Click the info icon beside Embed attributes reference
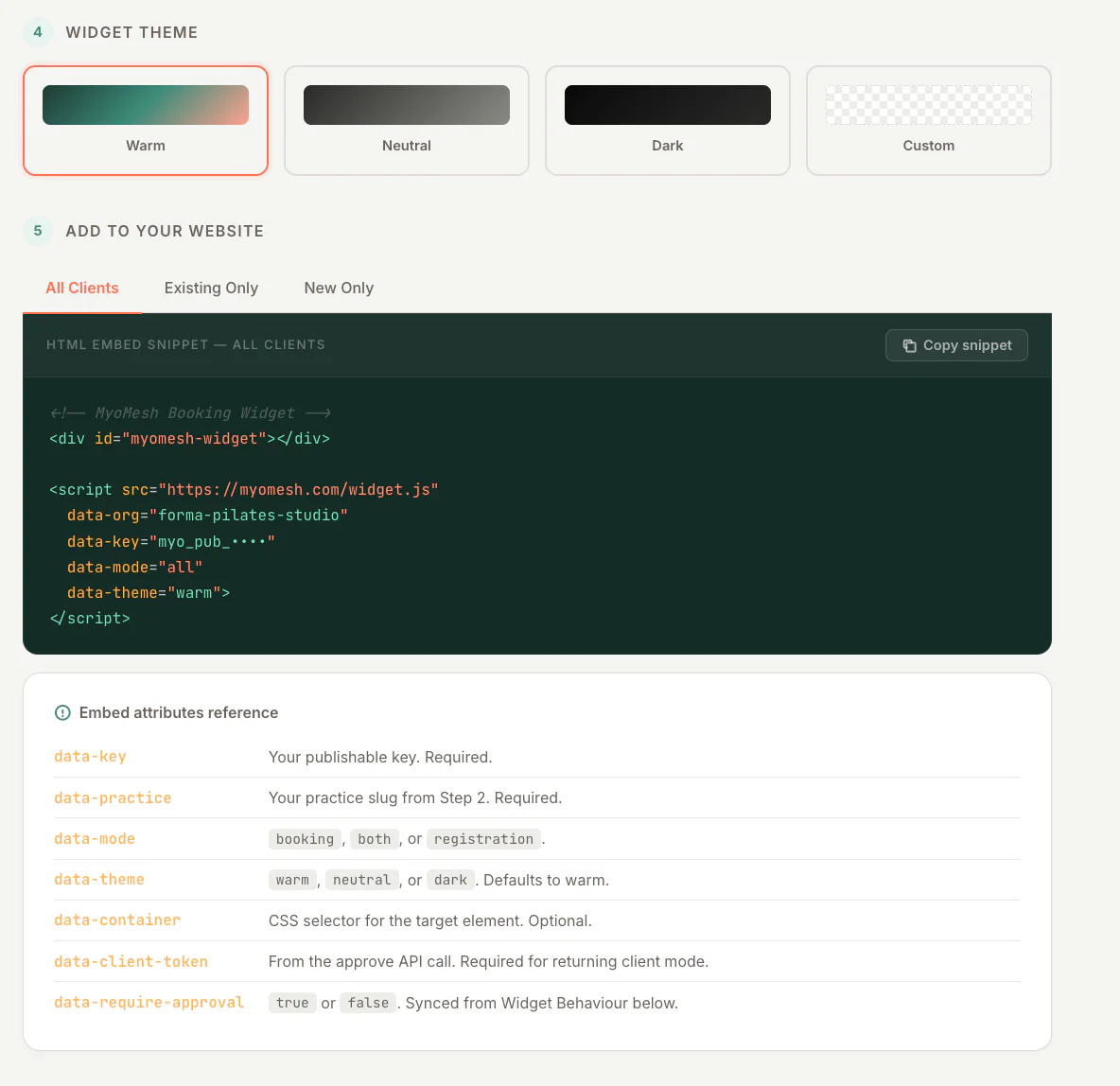 (x=62, y=713)
